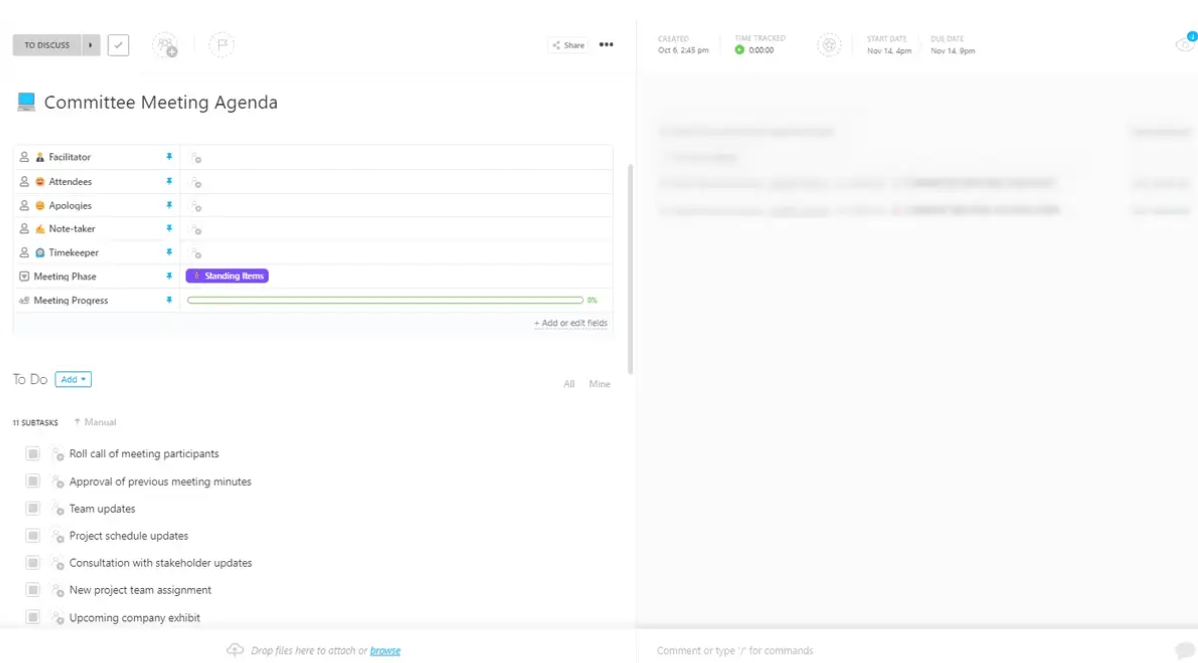The image size is (1198, 663).
Task: Assign user to Roll call subtask
Action: click(57, 454)
